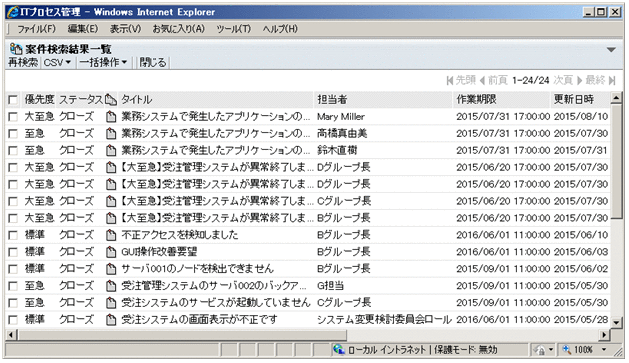Click the vertical scrollbar up arrow
The height and width of the screenshot is (363, 629).
point(616,97)
